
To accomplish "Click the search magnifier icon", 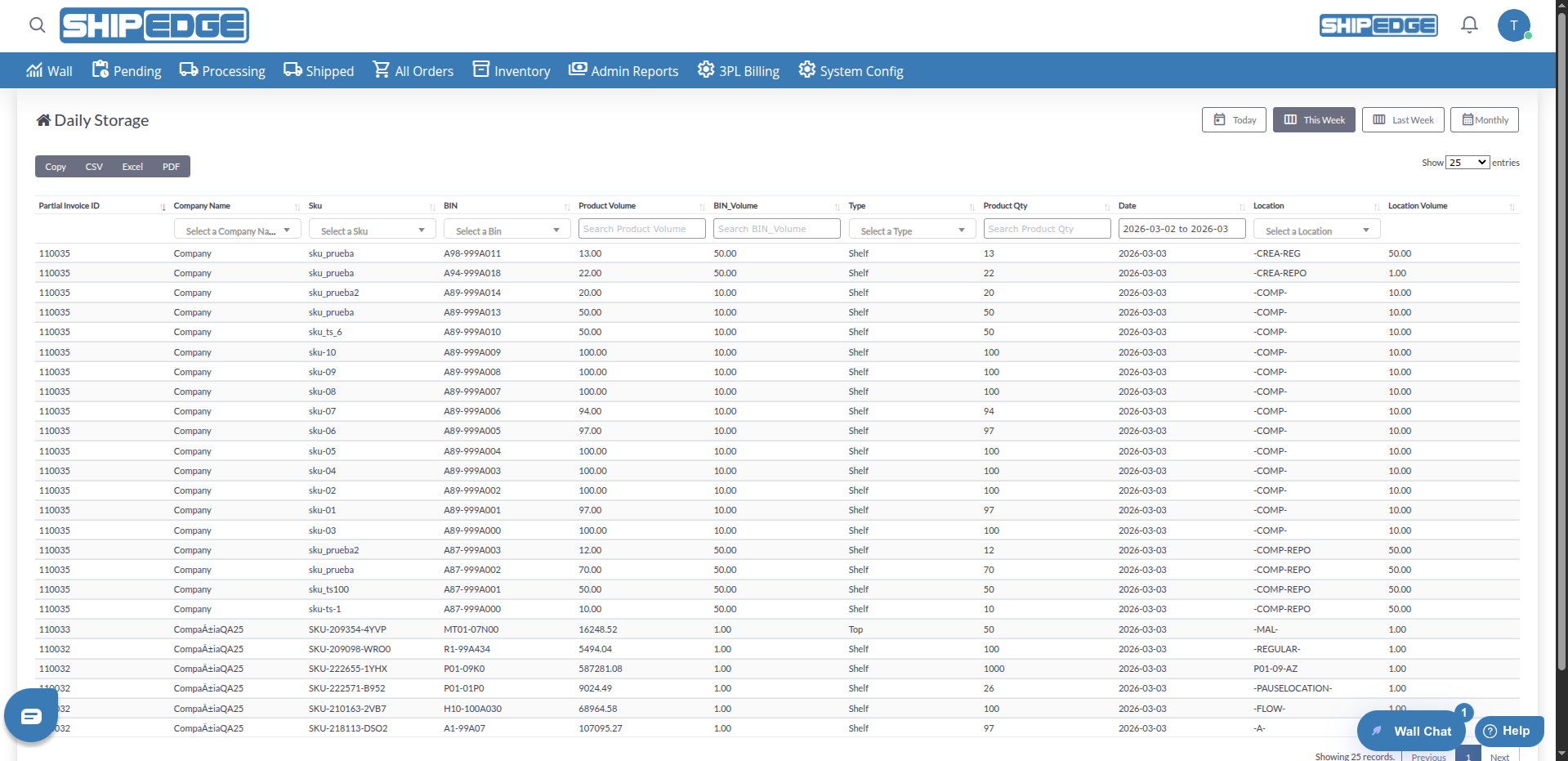I will 37,25.
